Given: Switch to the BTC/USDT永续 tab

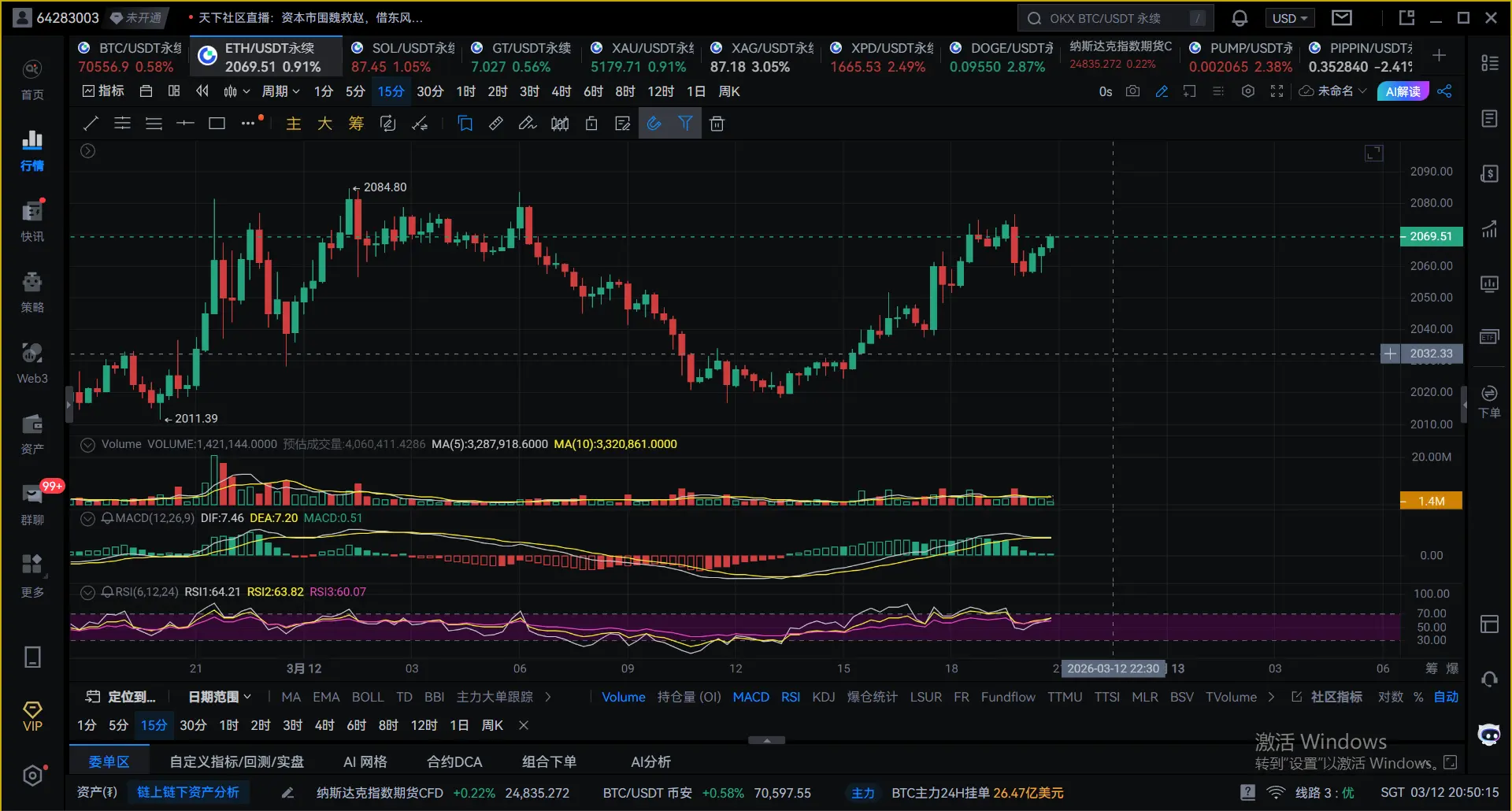Looking at the screenshot, I should coord(130,57).
